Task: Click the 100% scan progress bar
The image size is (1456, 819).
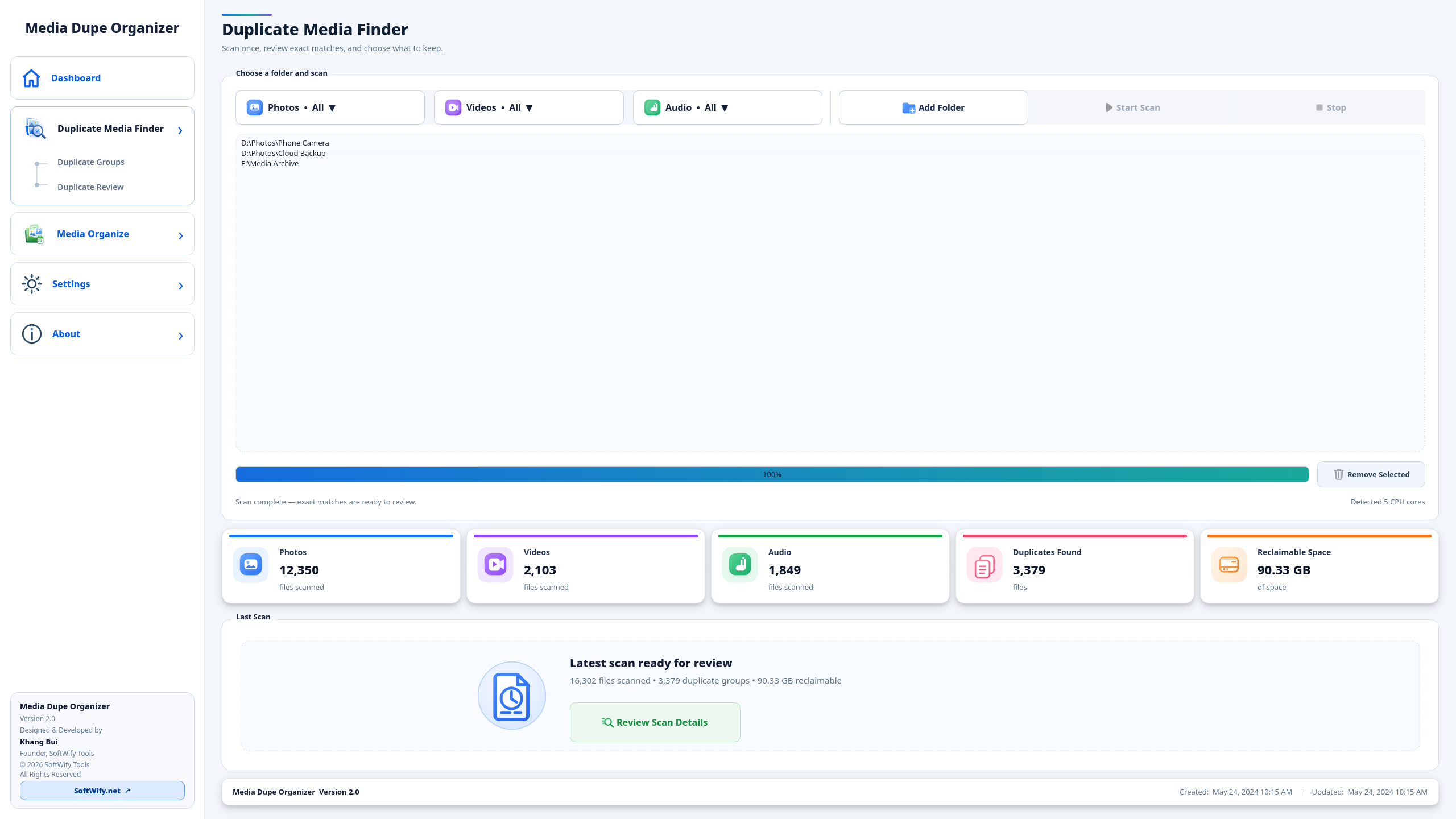Action: [772, 474]
